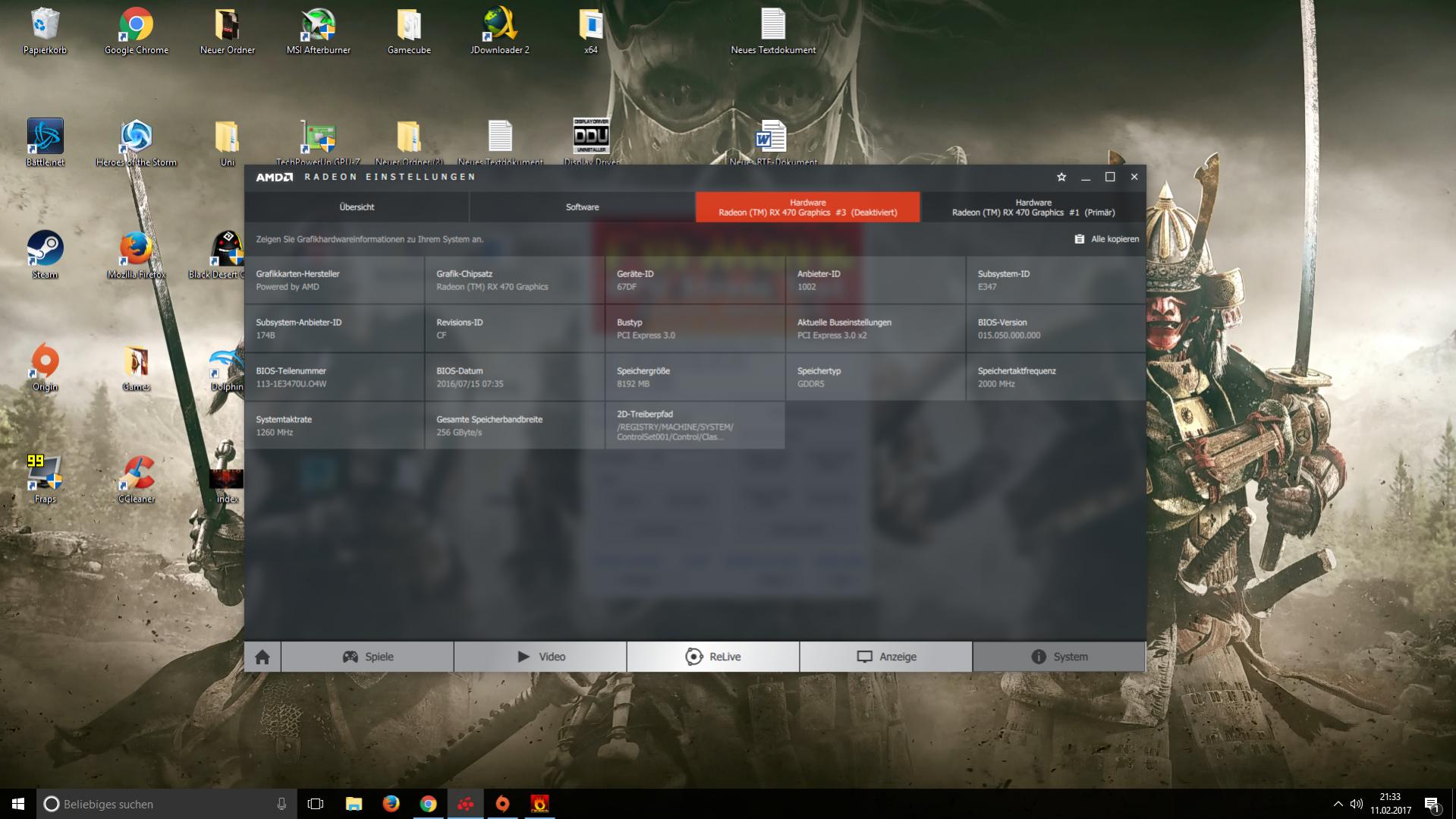
Task: Click the Speichertaktfrequenz 2000 MHz tile
Action: click(x=1056, y=377)
